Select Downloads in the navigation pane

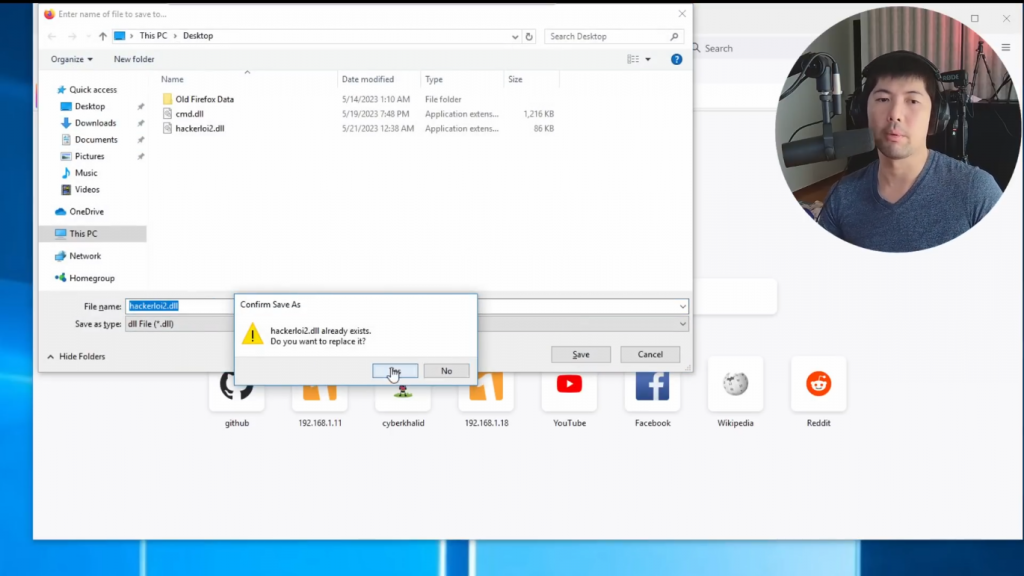coord(95,123)
